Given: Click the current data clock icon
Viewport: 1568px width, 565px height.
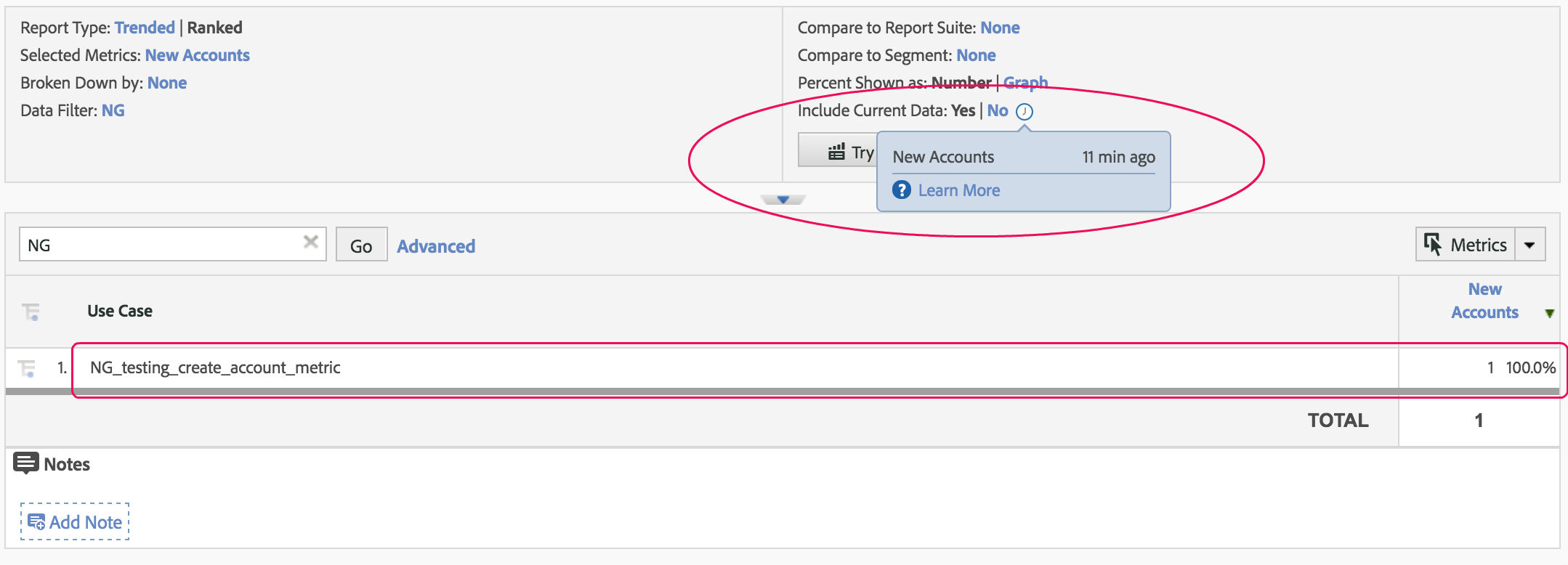Looking at the screenshot, I should tap(1025, 112).
